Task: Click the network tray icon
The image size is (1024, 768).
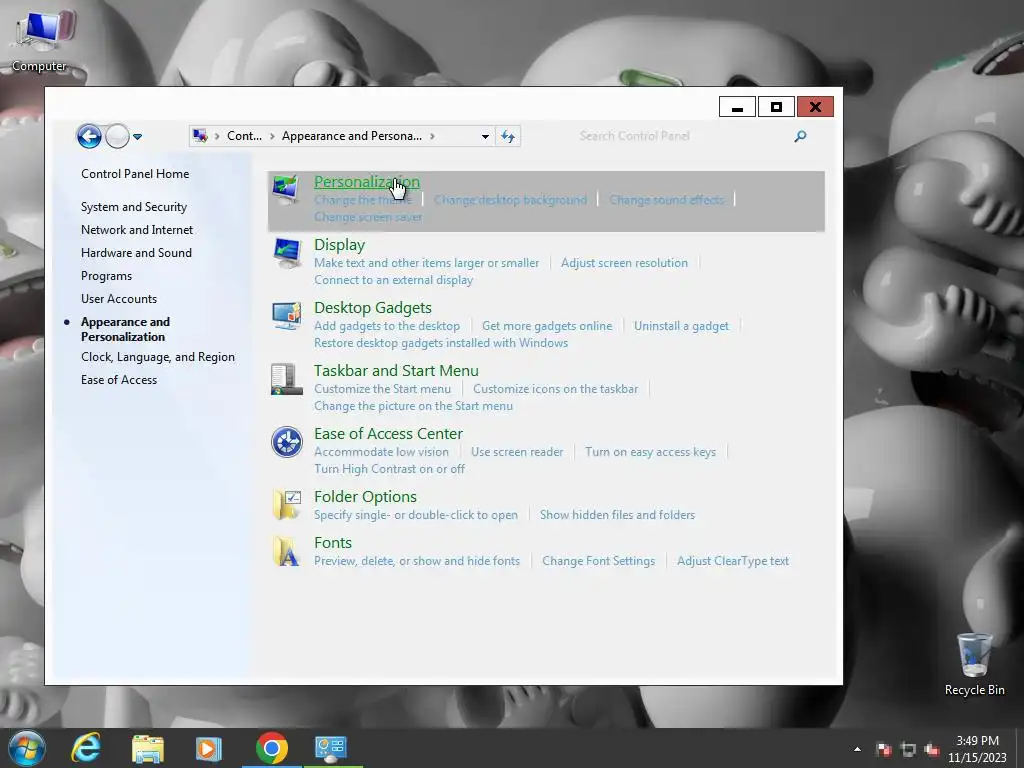Action: click(x=908, y=749)
